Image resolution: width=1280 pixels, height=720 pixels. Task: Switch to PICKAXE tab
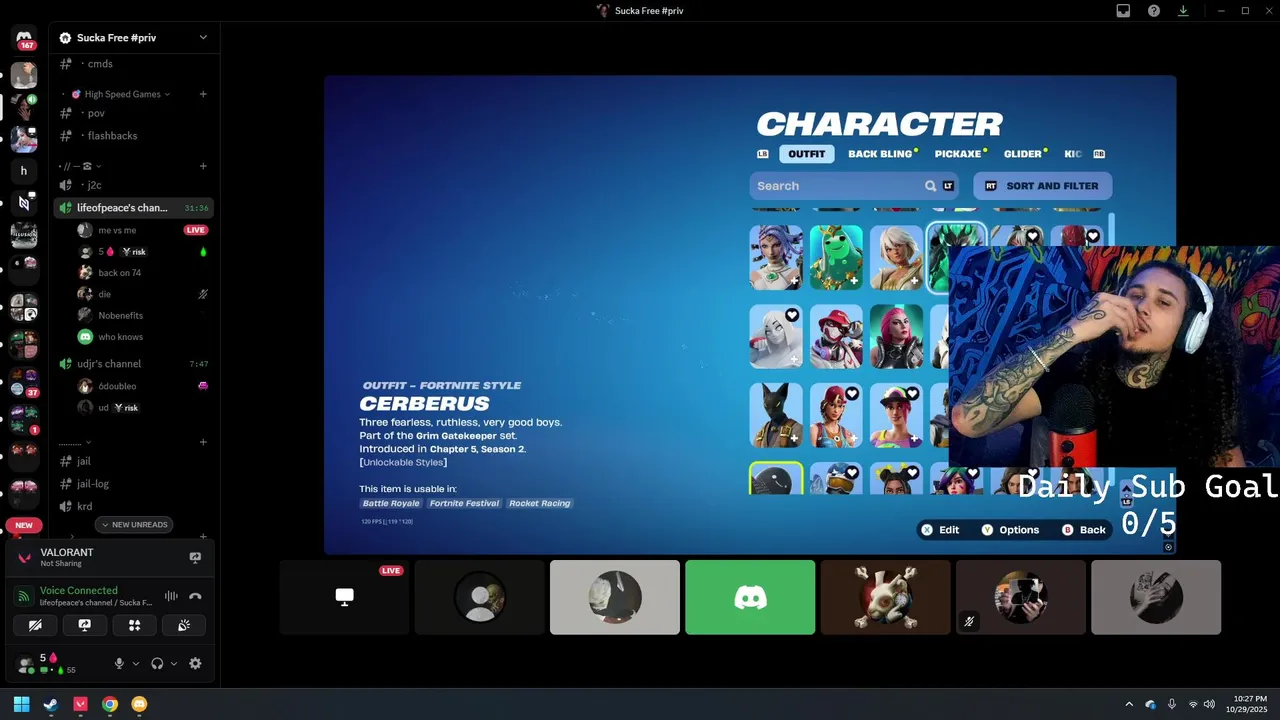(958, 154)
